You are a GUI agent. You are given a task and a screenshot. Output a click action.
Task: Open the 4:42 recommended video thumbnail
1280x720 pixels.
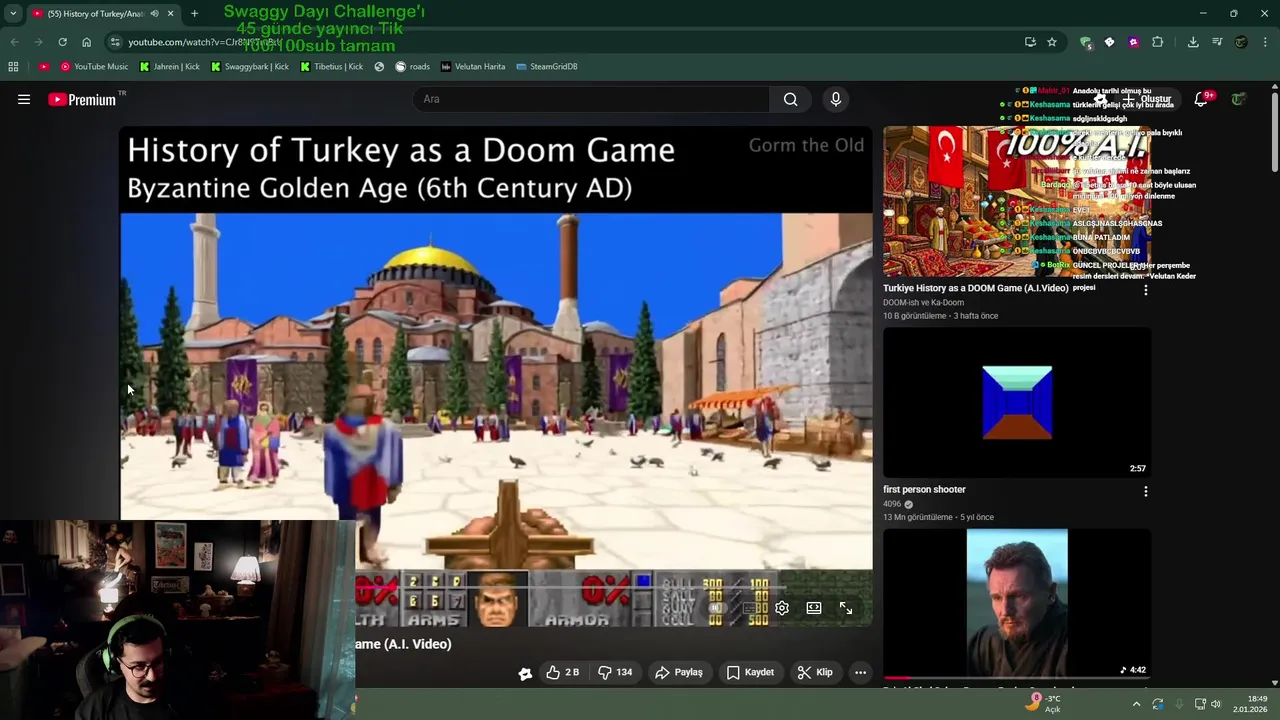click(1017, 603)
